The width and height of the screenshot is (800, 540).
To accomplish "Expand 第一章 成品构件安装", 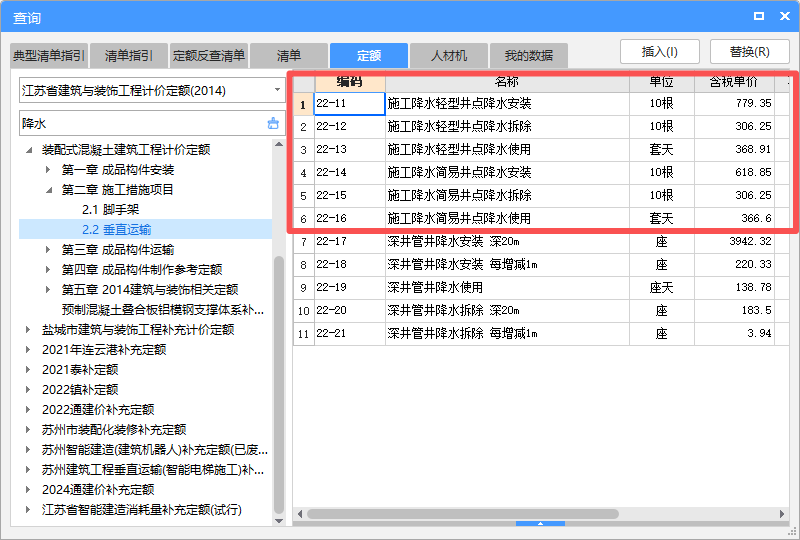I will click(x=48, y=169).
